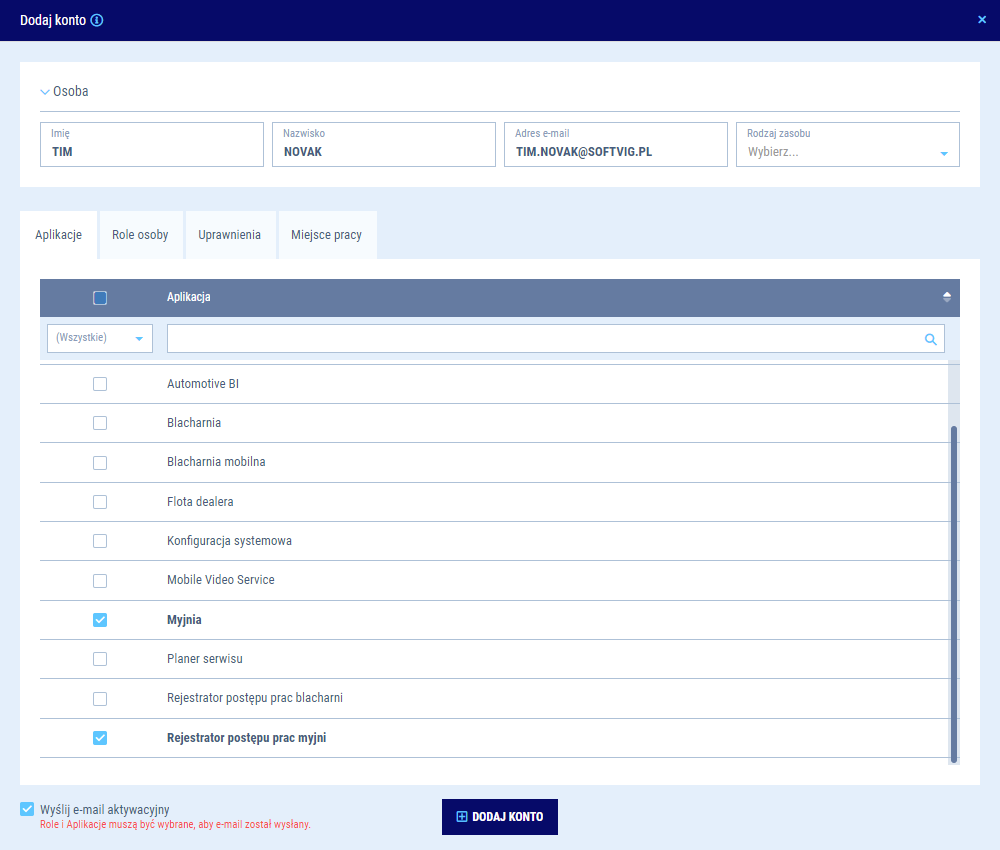Open the Uprawnienia tab
The width and height of the screenshot is (1000, 850).
pyautogui.click(x=229, y=235)
